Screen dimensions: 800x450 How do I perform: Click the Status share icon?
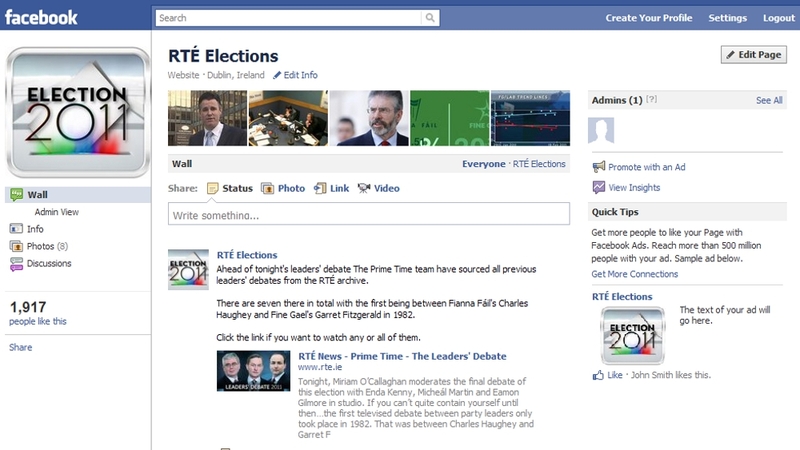212,188
